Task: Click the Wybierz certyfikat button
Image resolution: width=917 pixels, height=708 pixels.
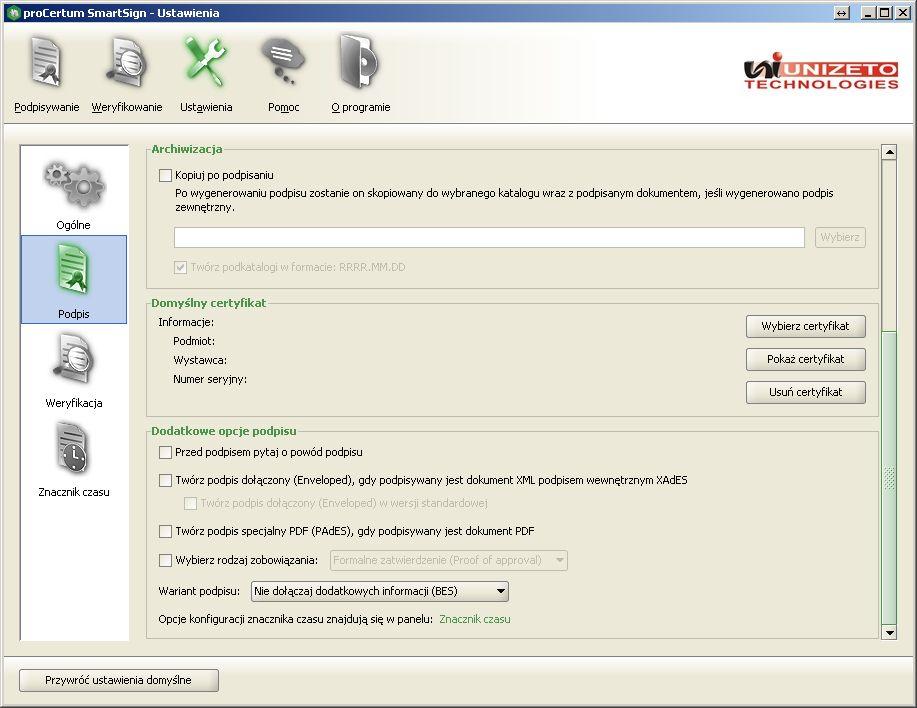Action: click(805, 326)
